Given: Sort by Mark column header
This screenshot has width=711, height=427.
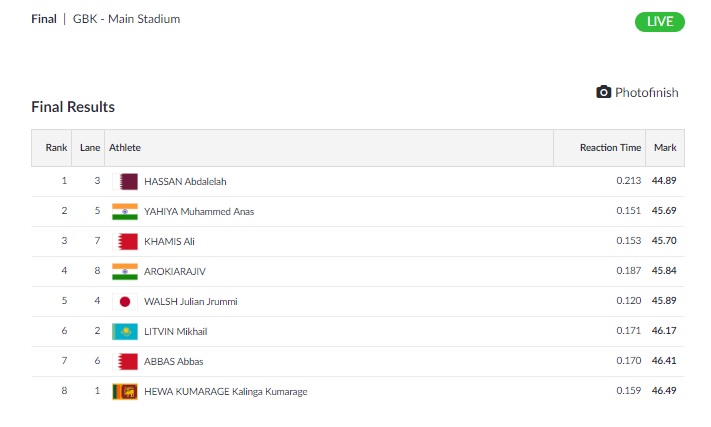Looking at the screenshot, I should coord(665,148).
